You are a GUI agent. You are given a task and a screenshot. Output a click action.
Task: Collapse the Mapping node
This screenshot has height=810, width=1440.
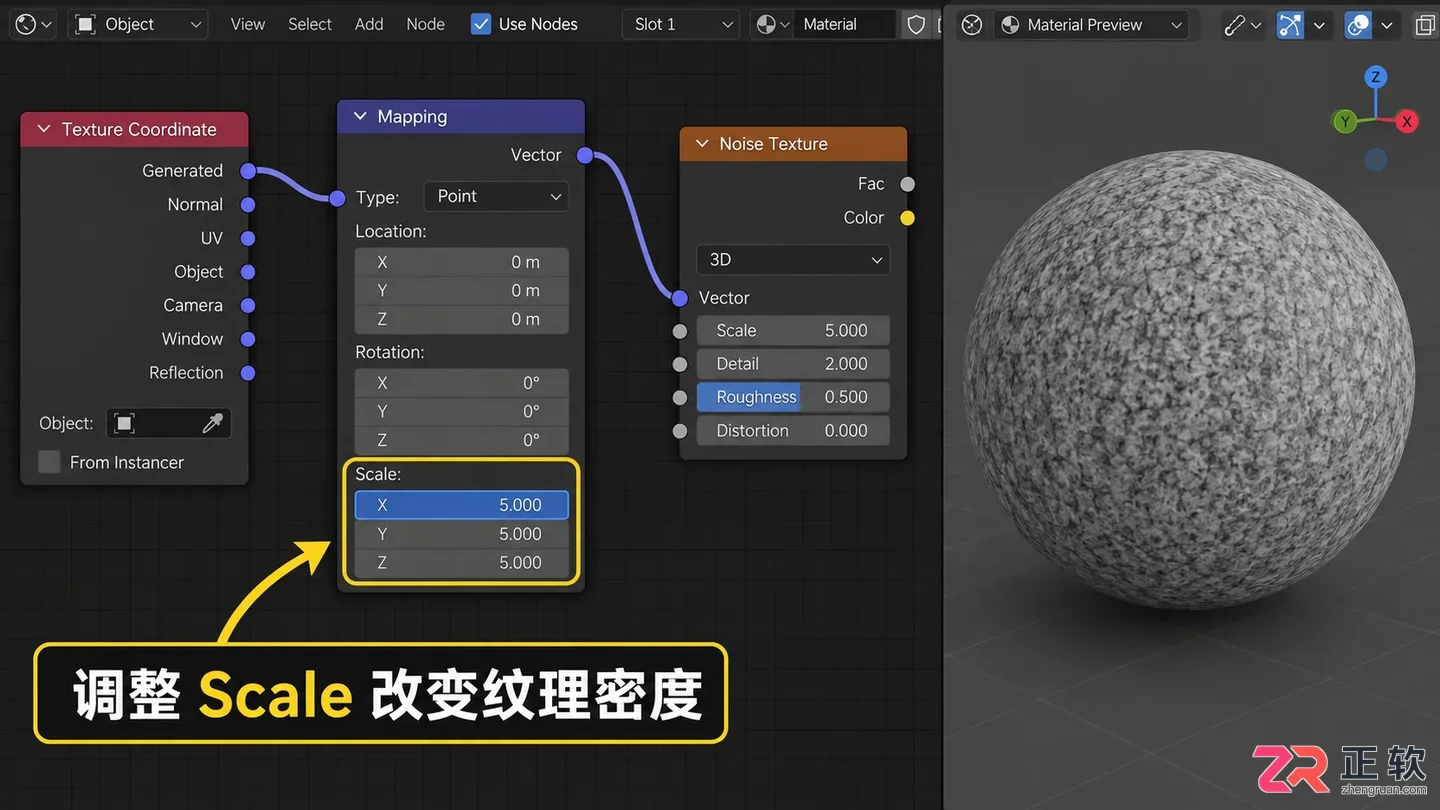coord(360,116)
